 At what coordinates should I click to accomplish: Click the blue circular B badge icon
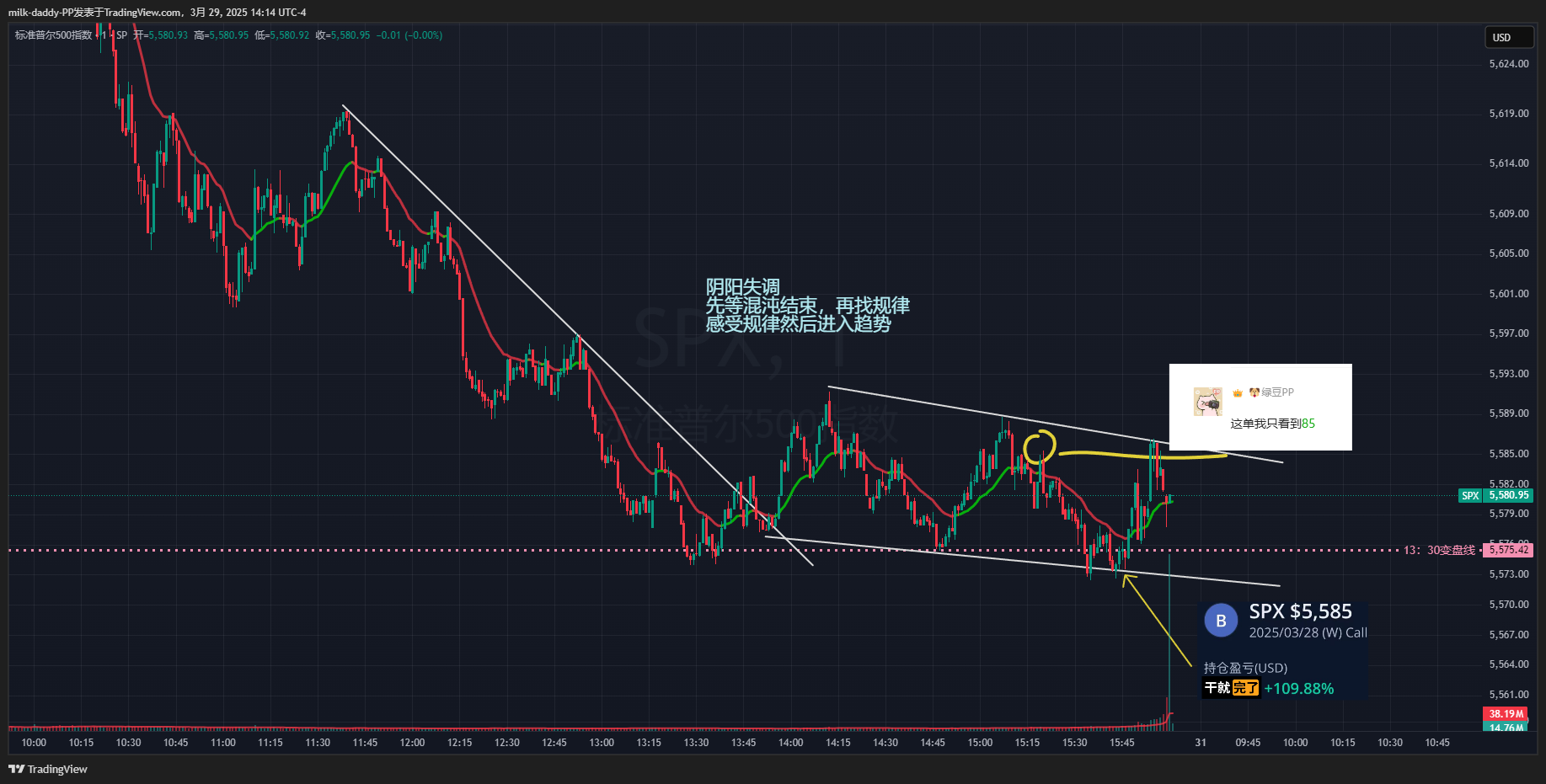click(x=1220, y=621)
